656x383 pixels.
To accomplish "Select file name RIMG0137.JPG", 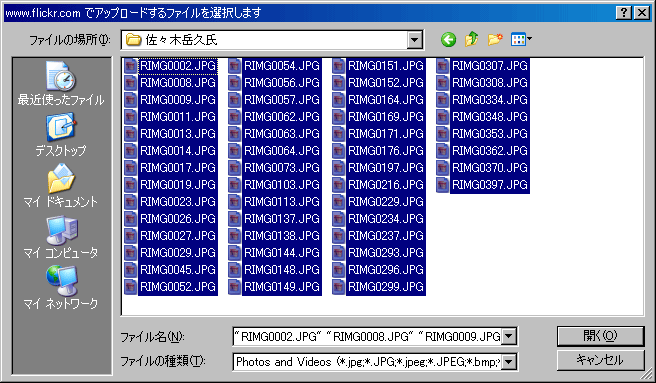I will (x=282, y=219).
